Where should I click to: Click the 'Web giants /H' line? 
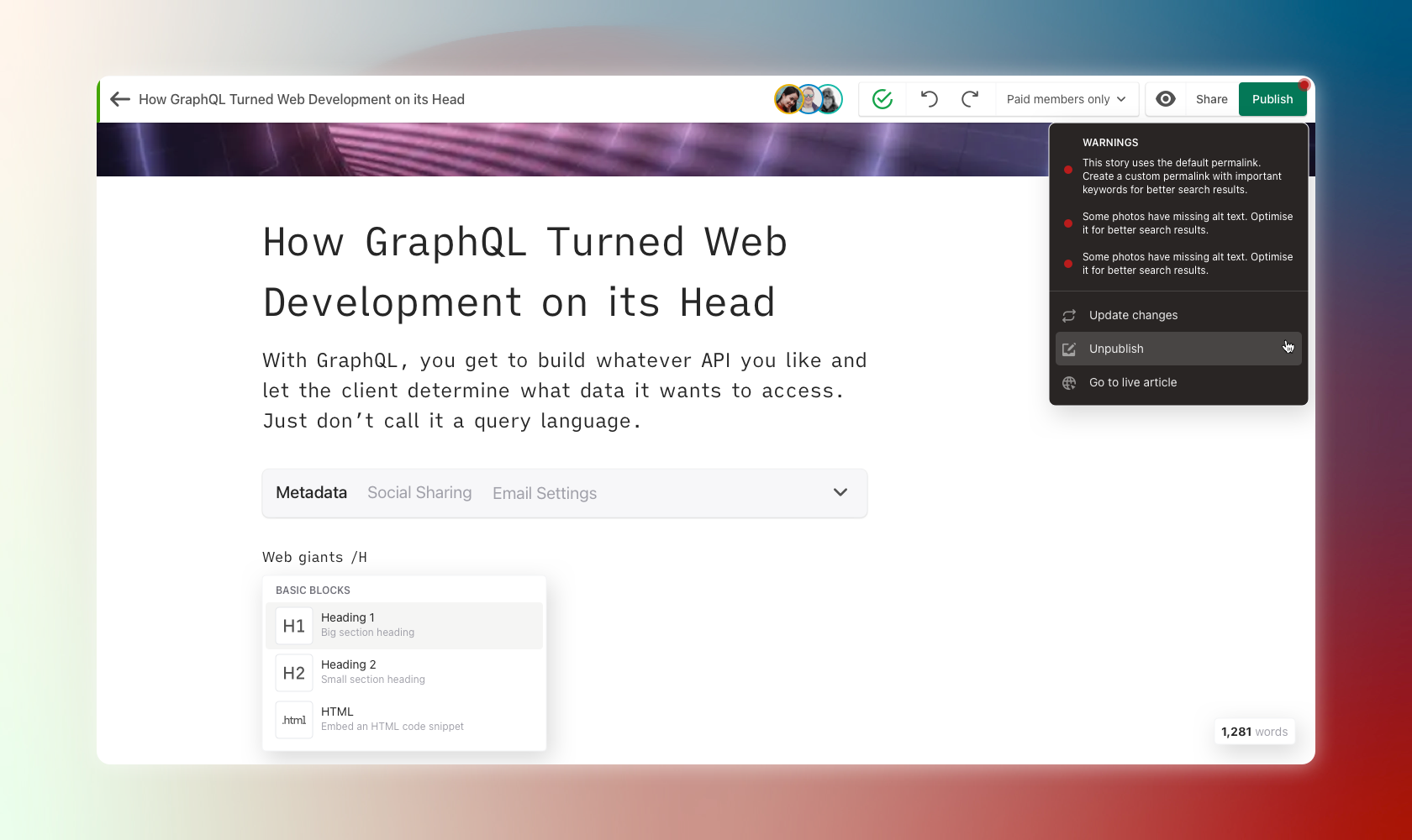pos(314,557)
